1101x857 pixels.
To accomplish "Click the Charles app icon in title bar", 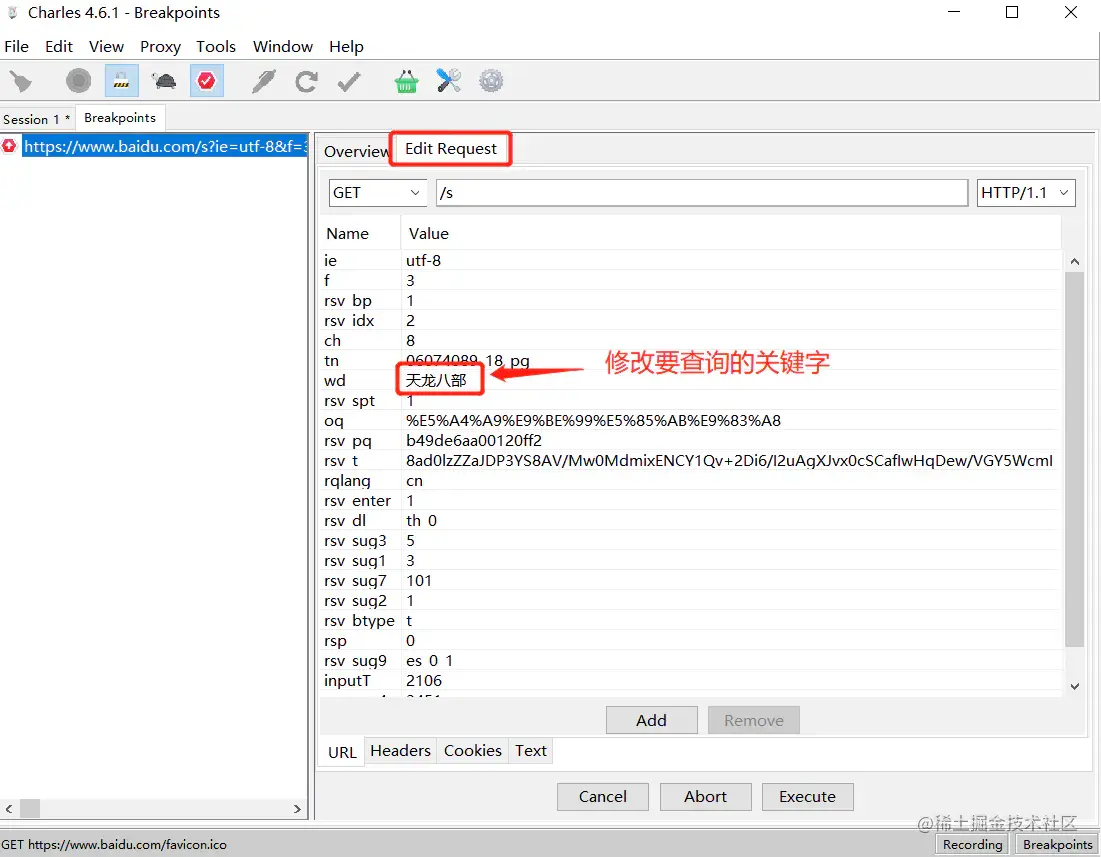I will pos(12,13).
